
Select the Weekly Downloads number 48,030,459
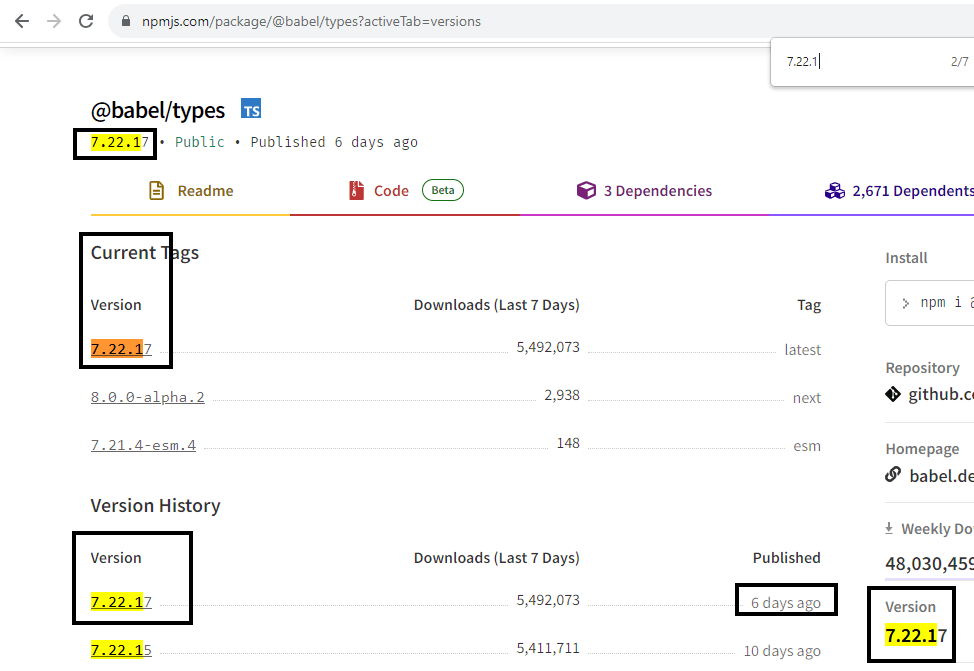click(929, 564)
